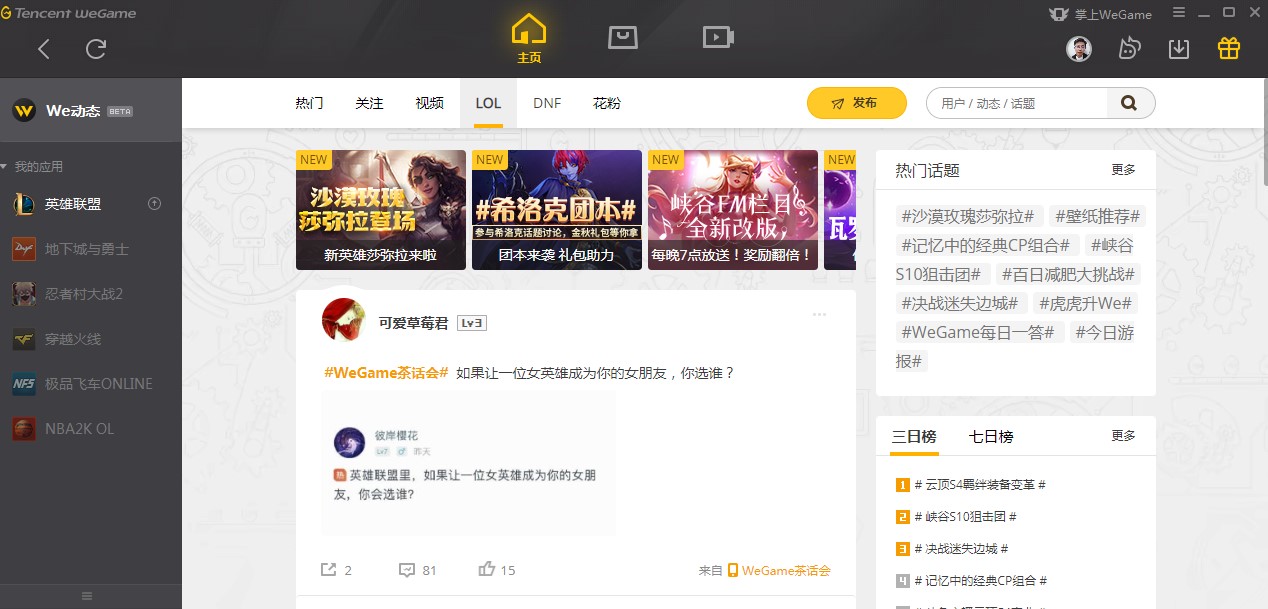Like the post with 15 likes

point(496,570)
